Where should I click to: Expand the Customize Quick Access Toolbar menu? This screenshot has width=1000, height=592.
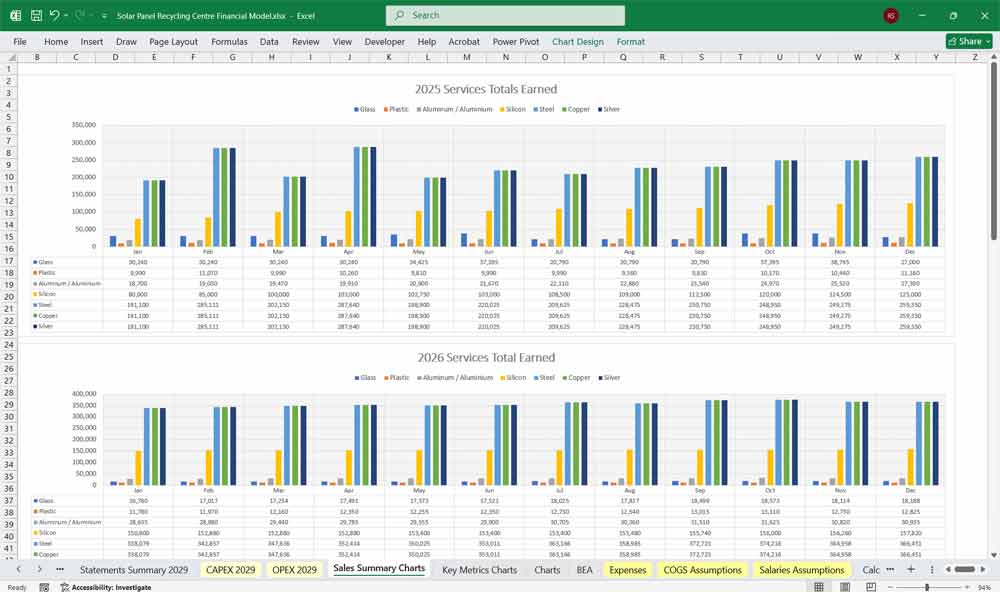click(x=104, y=16)
